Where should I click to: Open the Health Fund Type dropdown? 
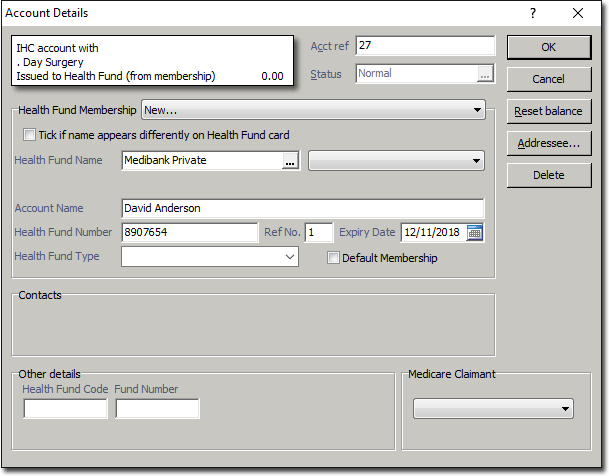coord(290,257)
